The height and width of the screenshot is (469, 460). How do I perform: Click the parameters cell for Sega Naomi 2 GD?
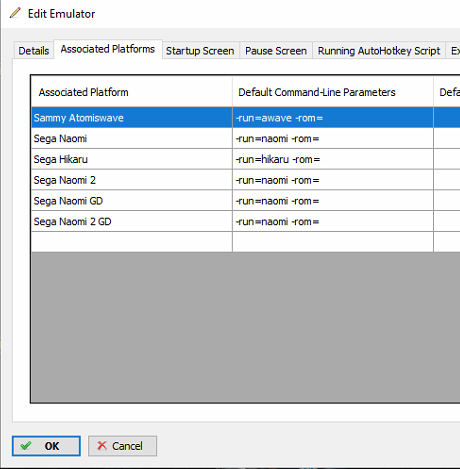(333, 221)
